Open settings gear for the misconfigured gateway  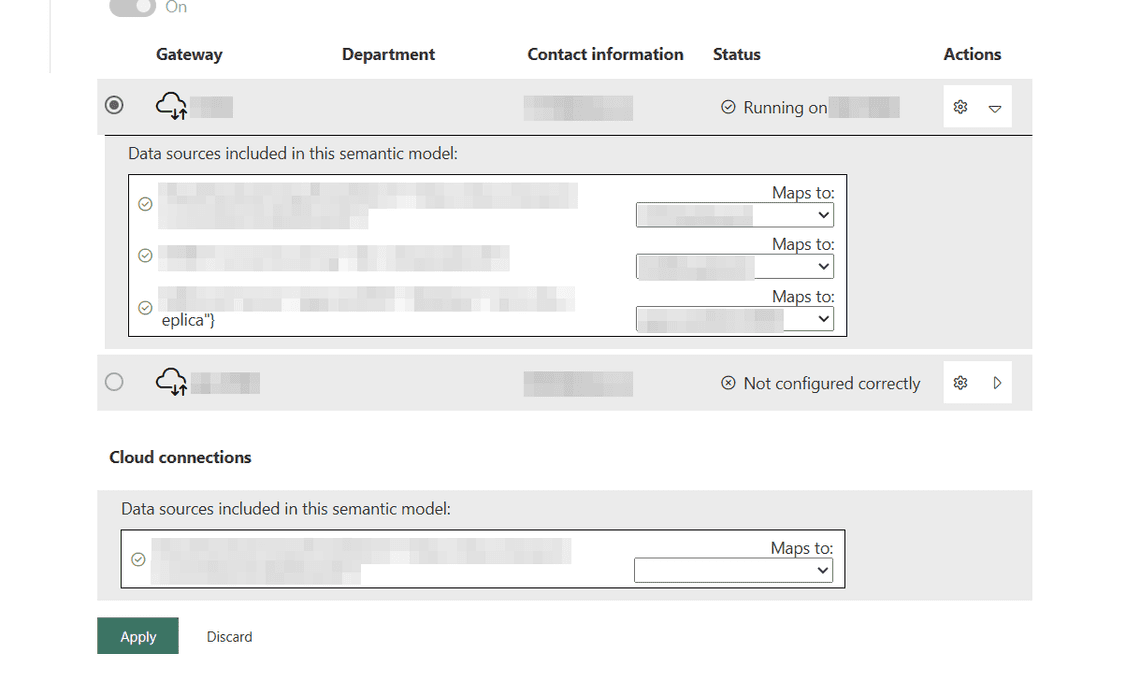click(x=960, y=382)
